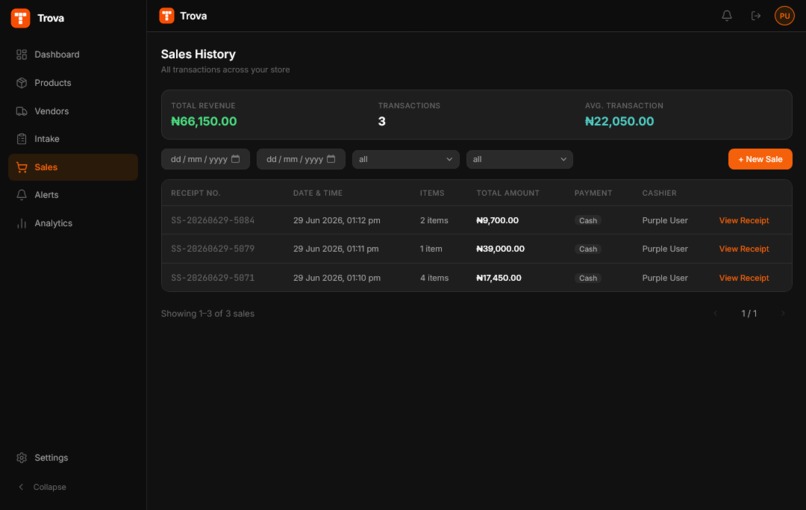Collapse the sidebar using the Collapse label

tap(50, 487)
